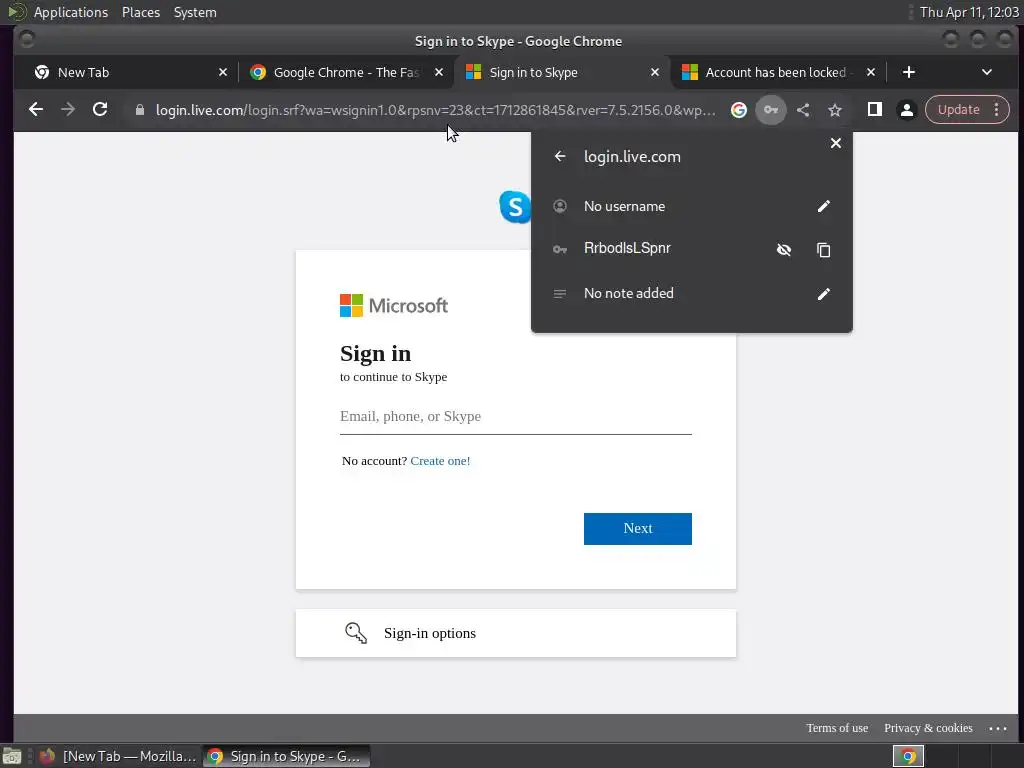Open Chrome three-dot menu

click(997, 110)
